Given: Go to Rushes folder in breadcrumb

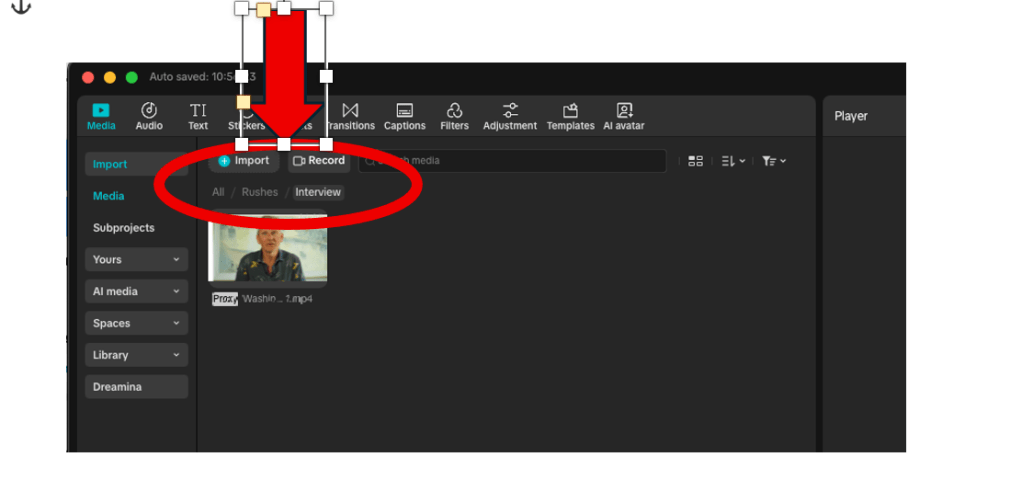Looking at the screenshot, I should click(x=260, y=192).
